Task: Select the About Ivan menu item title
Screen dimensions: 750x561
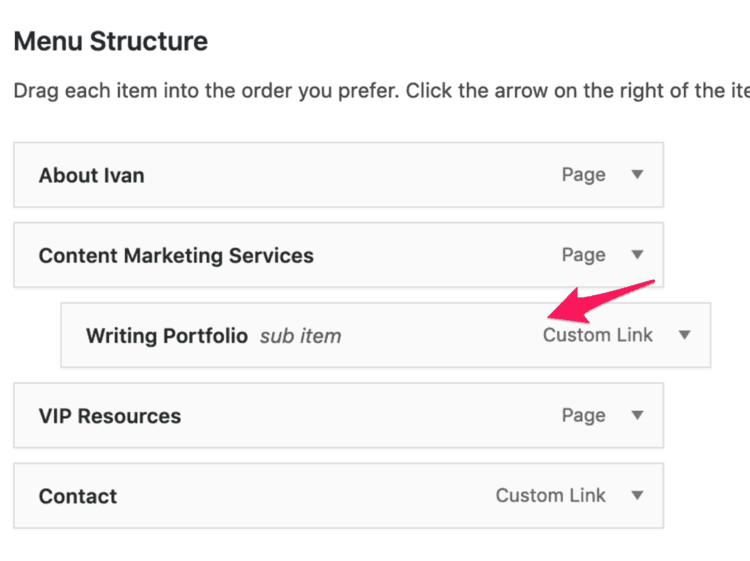Action: coord(91,176)
